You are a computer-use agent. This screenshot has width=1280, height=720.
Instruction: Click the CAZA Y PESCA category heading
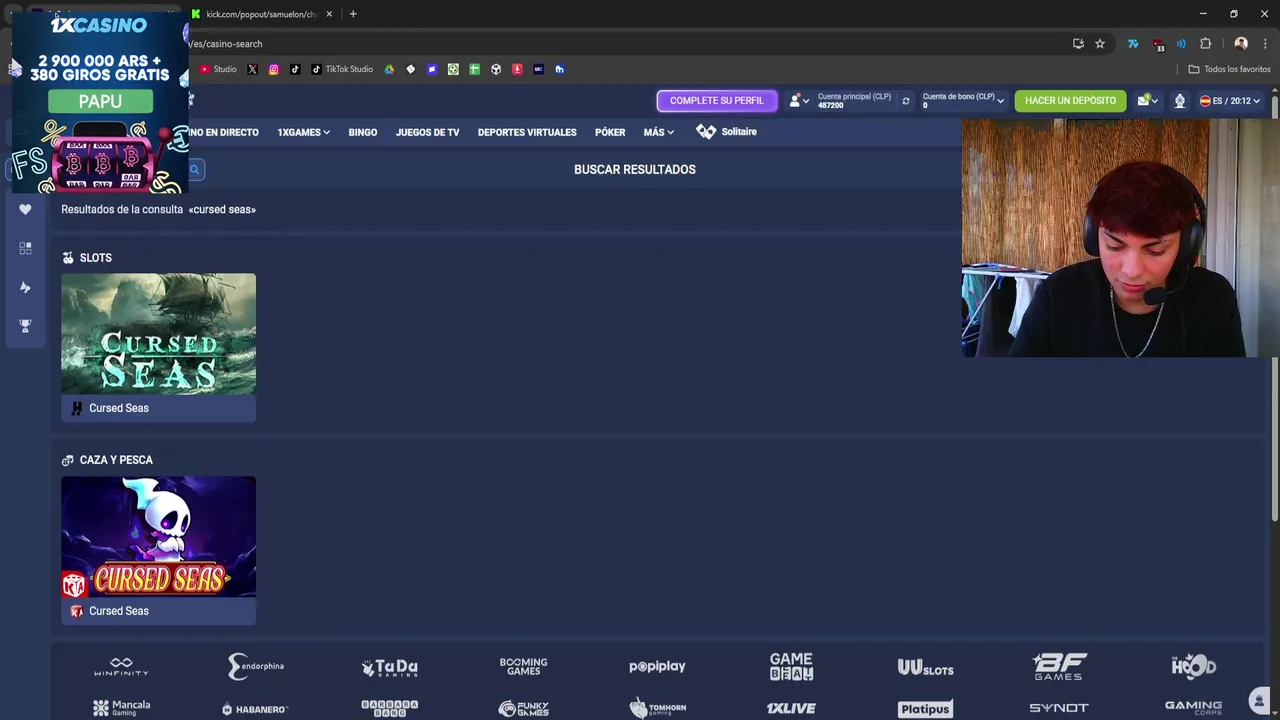point(116,460)
